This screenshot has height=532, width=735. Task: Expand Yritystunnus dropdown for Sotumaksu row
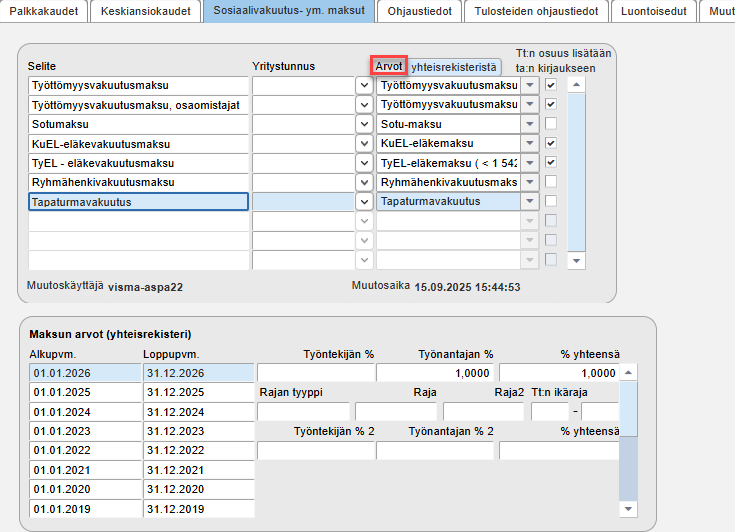coord(364,124)
